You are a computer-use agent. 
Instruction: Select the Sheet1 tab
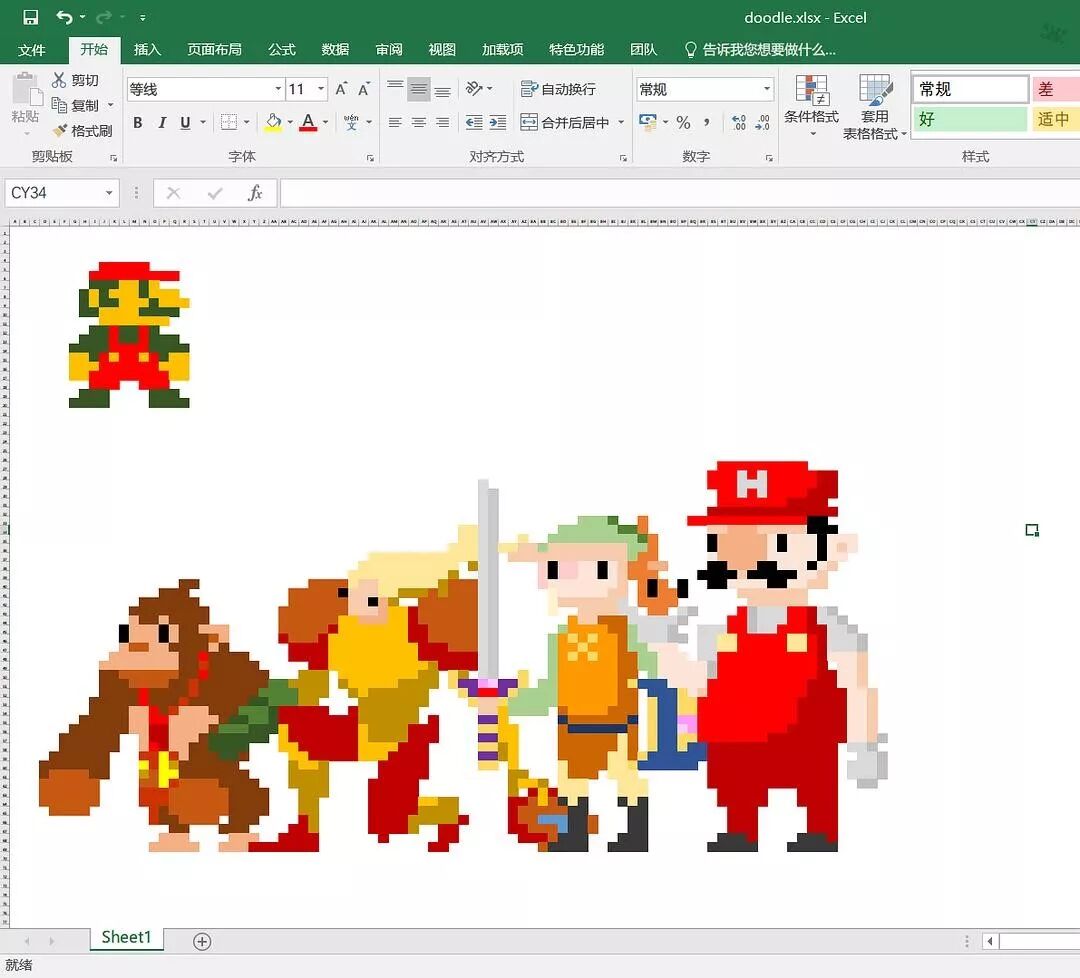click(127, 937)
